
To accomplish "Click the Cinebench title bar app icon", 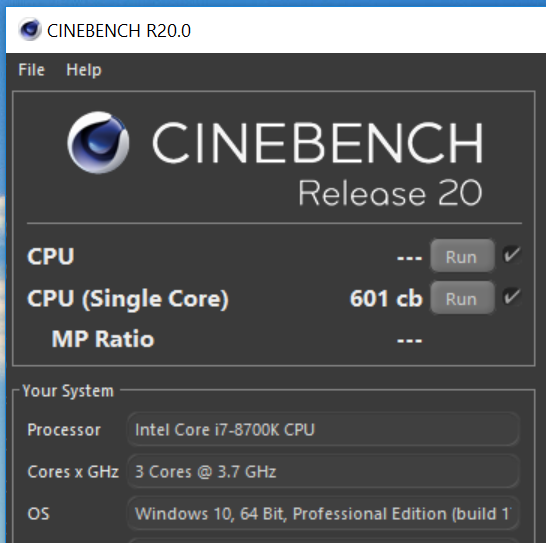I will pyautogui.click(x=30, y=29).
